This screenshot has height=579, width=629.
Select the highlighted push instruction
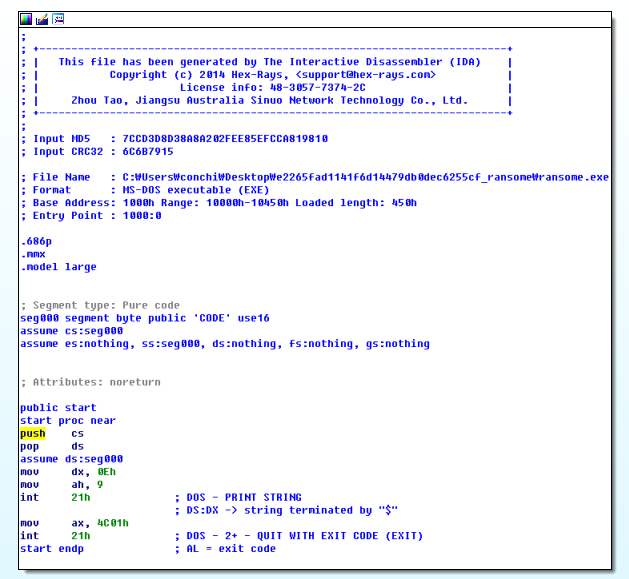(x=32, y=434)
